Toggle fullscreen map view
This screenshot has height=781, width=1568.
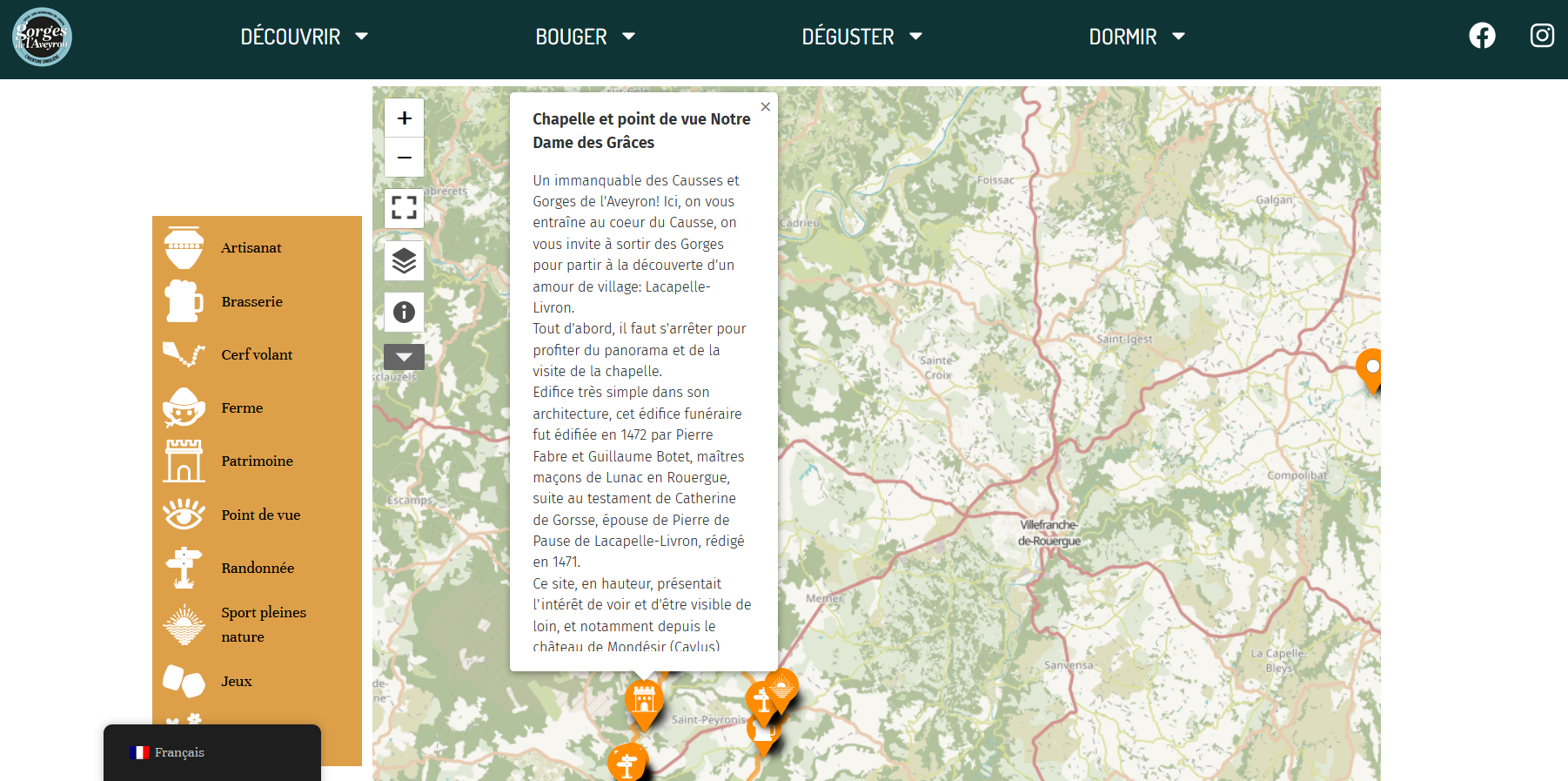click(x=404, y=207)
